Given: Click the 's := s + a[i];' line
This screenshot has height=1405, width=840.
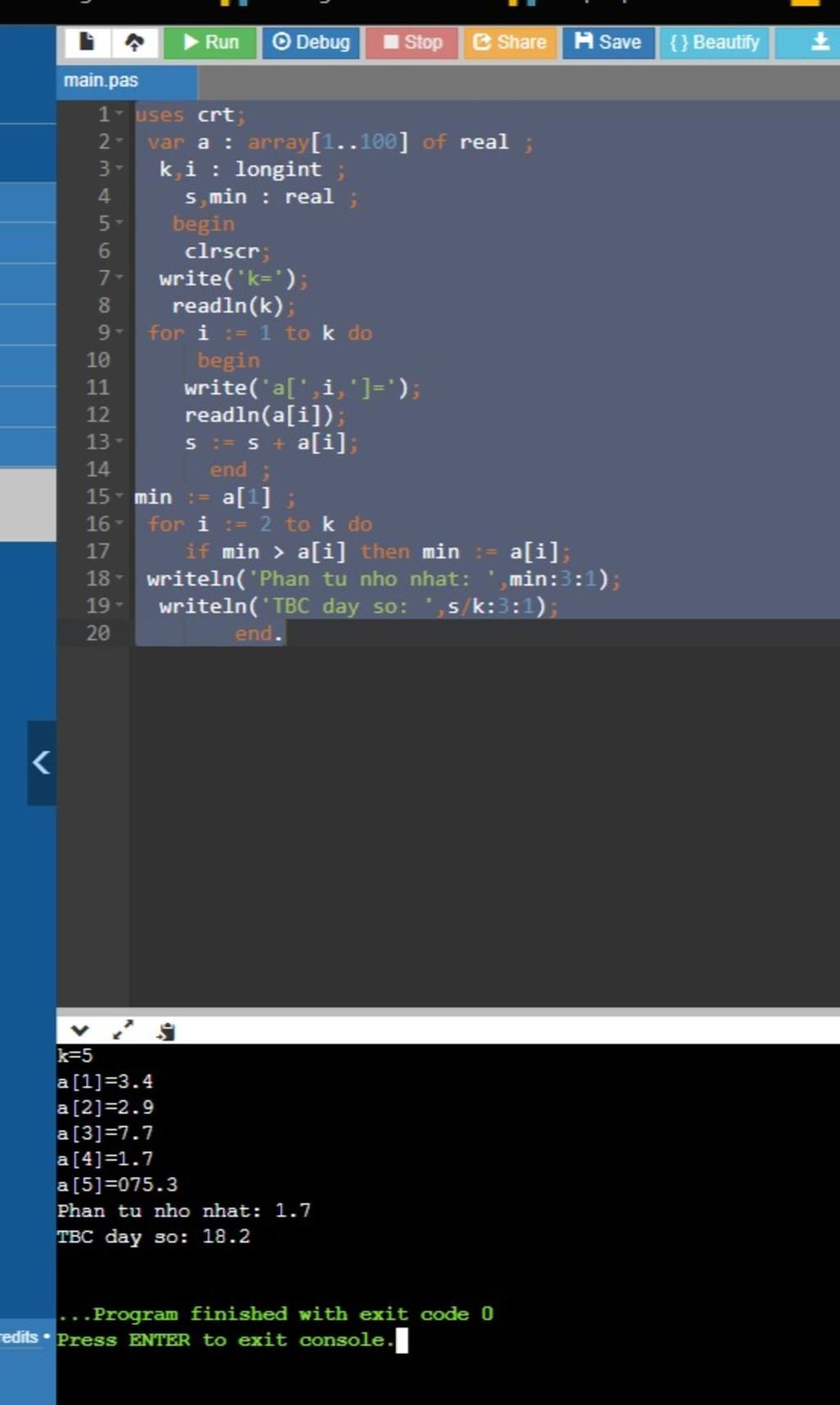Looking at the screenshot, I should coord(272,443).
